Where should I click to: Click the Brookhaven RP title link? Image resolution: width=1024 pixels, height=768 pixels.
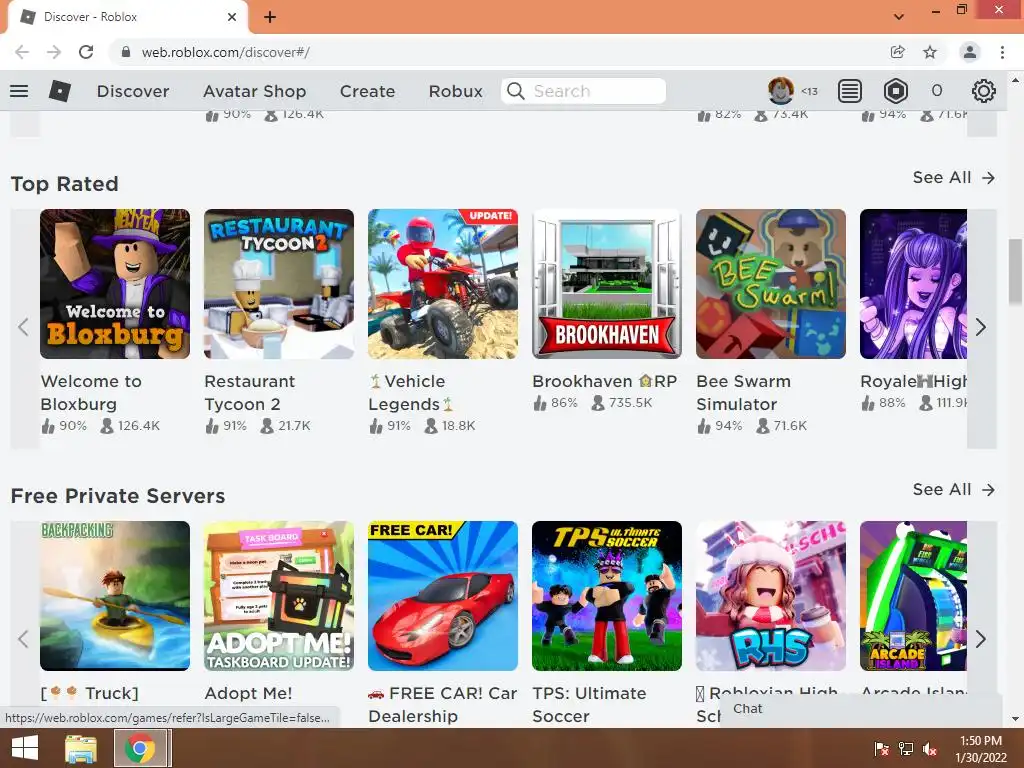pyautogui.click(x=605, y=381)
